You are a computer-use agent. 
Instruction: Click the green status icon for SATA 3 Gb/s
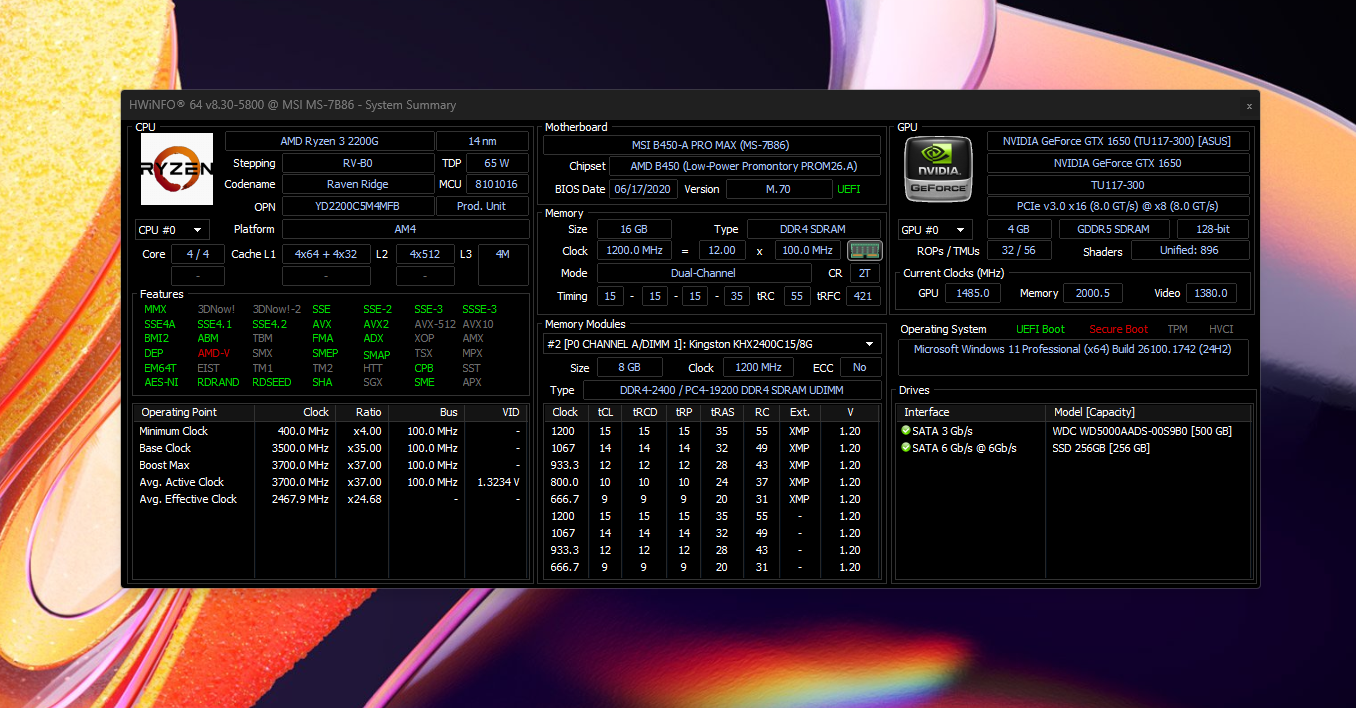click(906, 431)
